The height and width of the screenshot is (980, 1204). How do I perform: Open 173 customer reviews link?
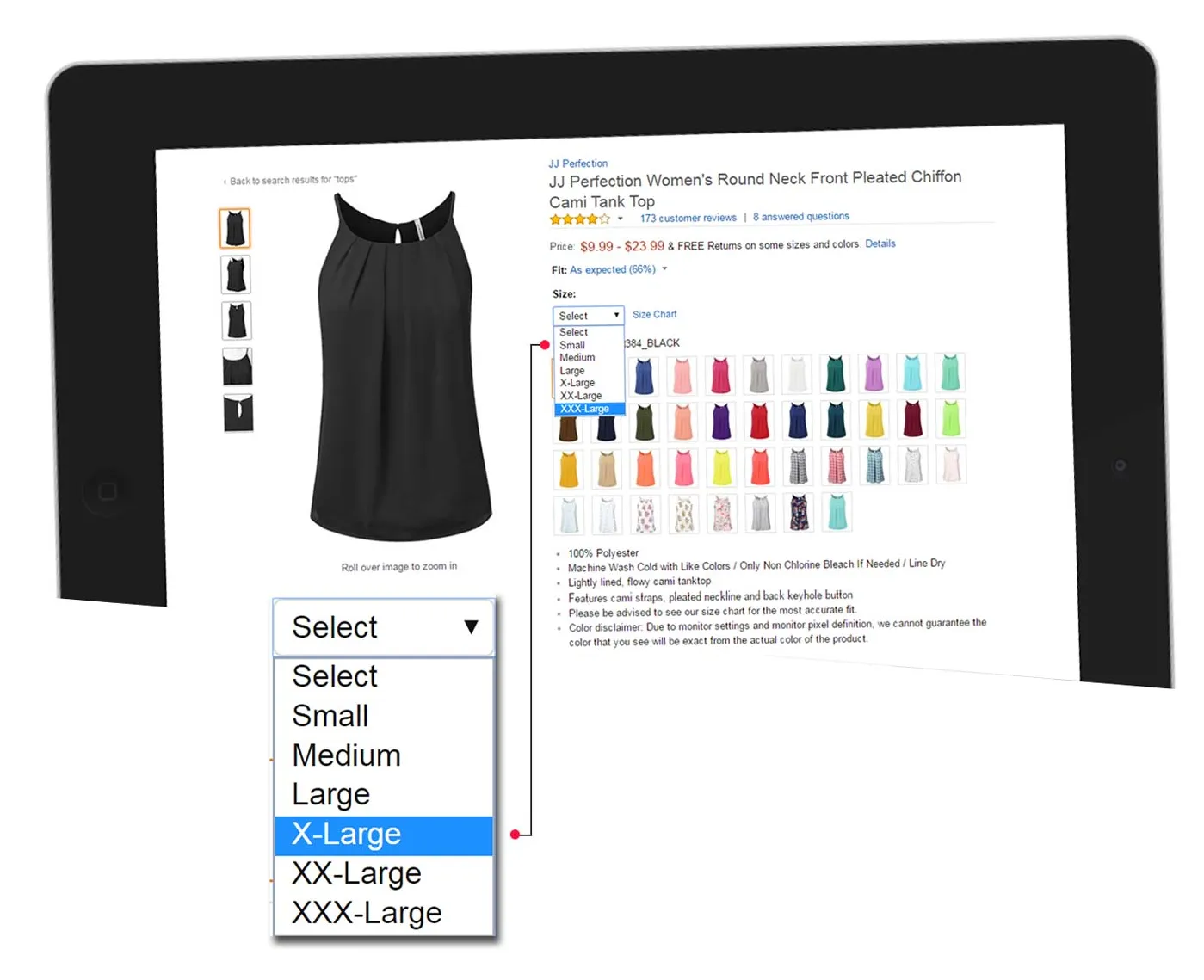[x=688, y=218]
